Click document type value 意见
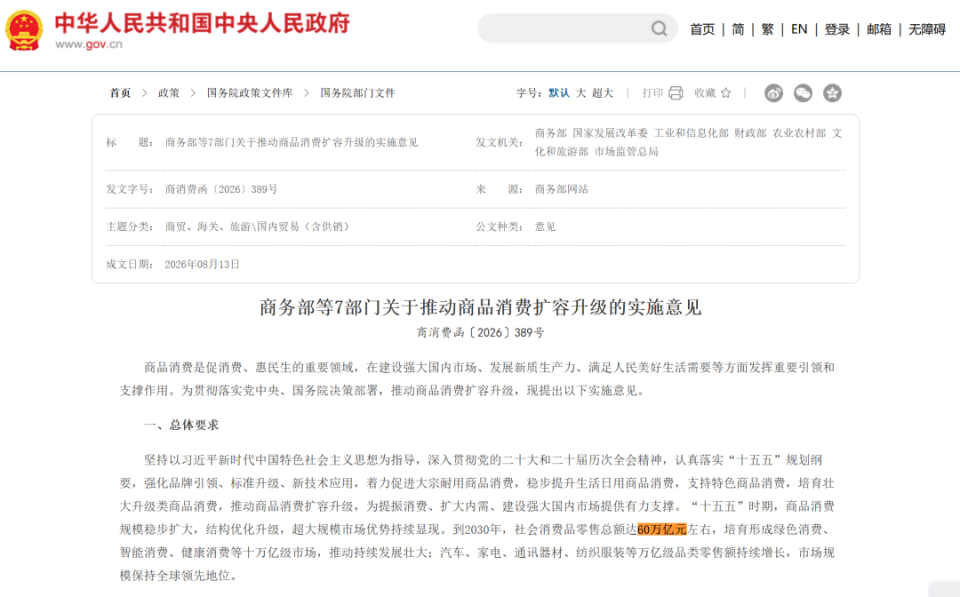 point(545,227)
